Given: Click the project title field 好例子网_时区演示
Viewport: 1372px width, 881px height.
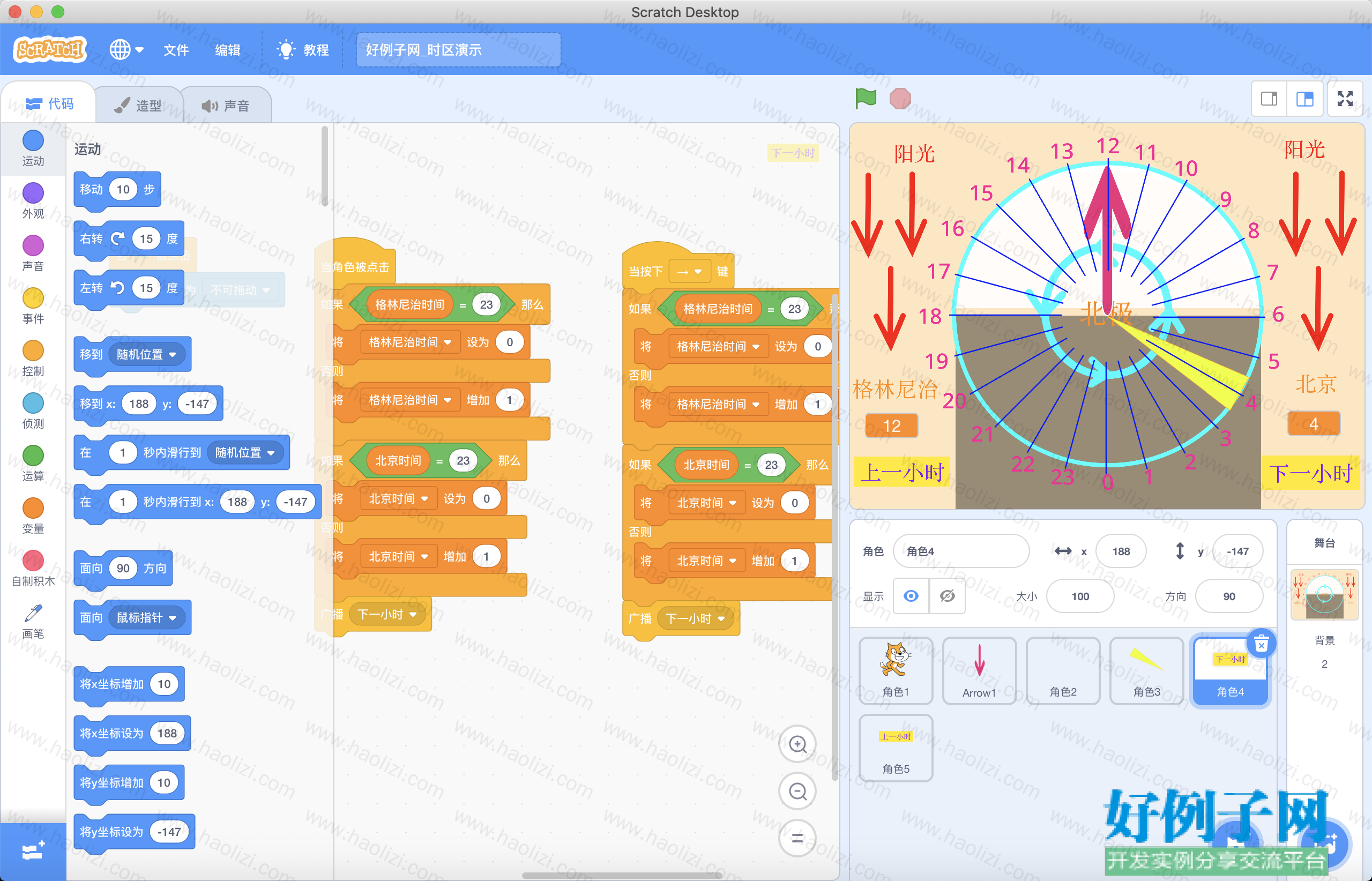Looking at the screenshot, I should 458,50.
